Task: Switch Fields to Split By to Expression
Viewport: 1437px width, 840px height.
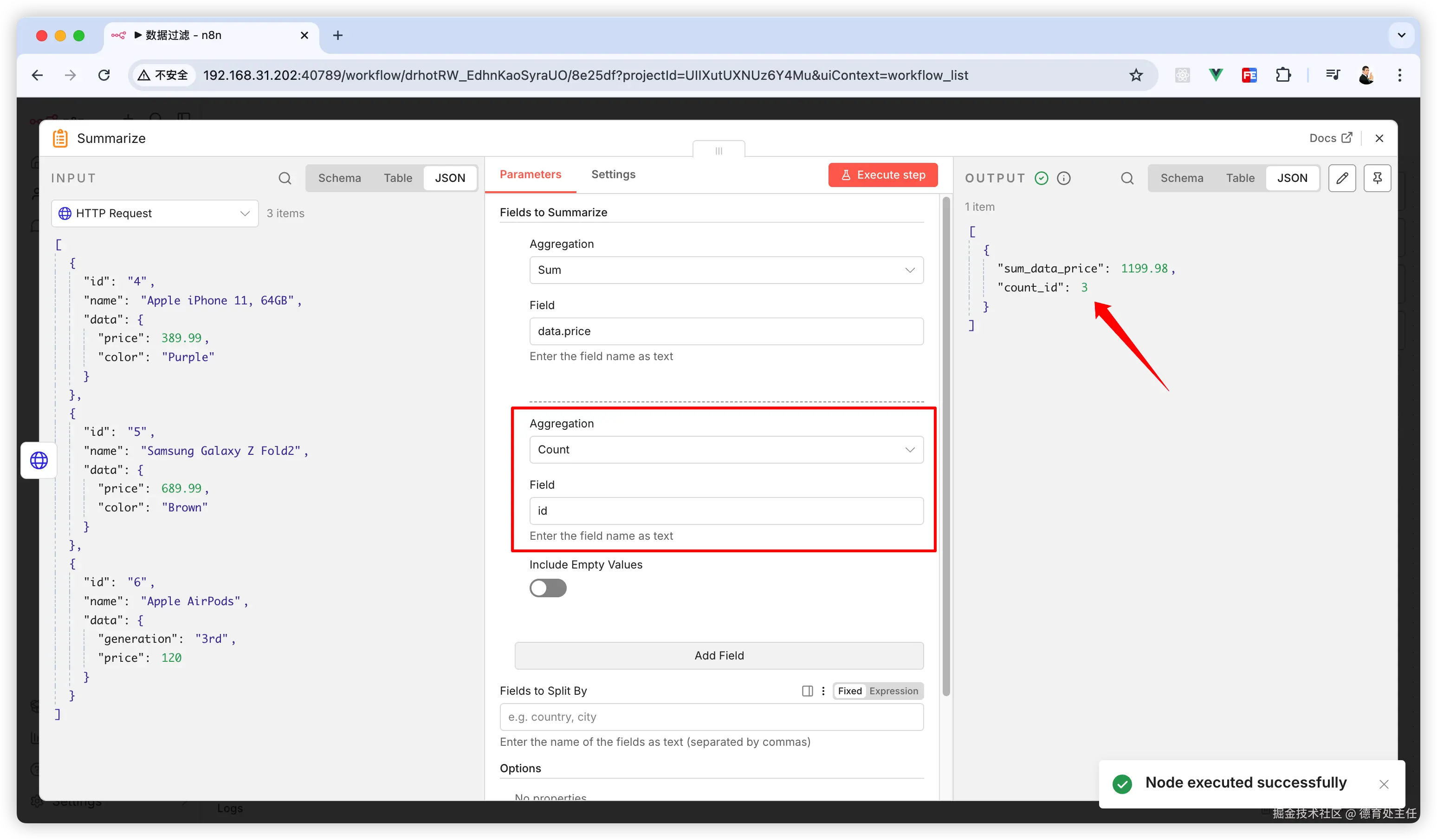Action: 893,691
